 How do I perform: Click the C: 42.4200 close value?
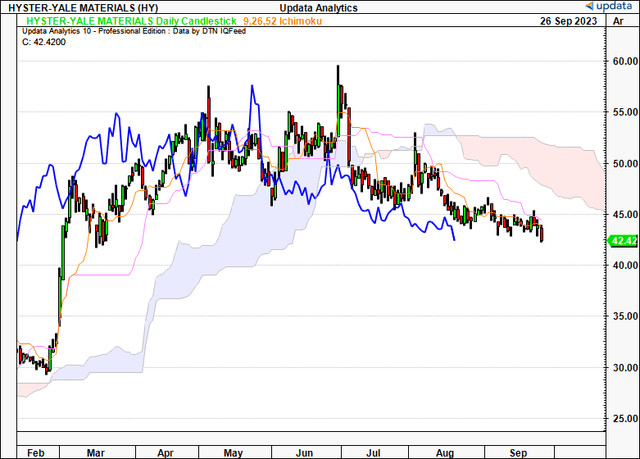(44, 42)
